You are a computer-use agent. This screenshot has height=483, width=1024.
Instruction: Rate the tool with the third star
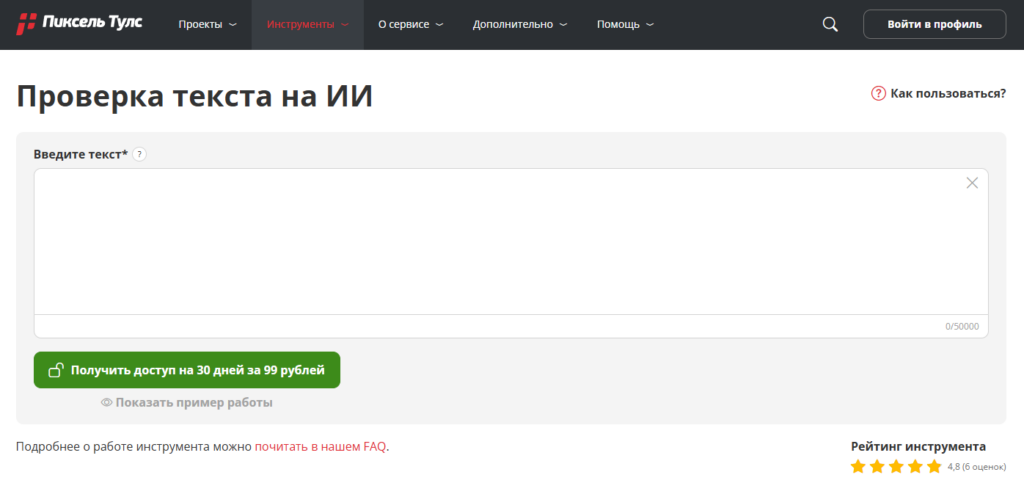(896, 467)
